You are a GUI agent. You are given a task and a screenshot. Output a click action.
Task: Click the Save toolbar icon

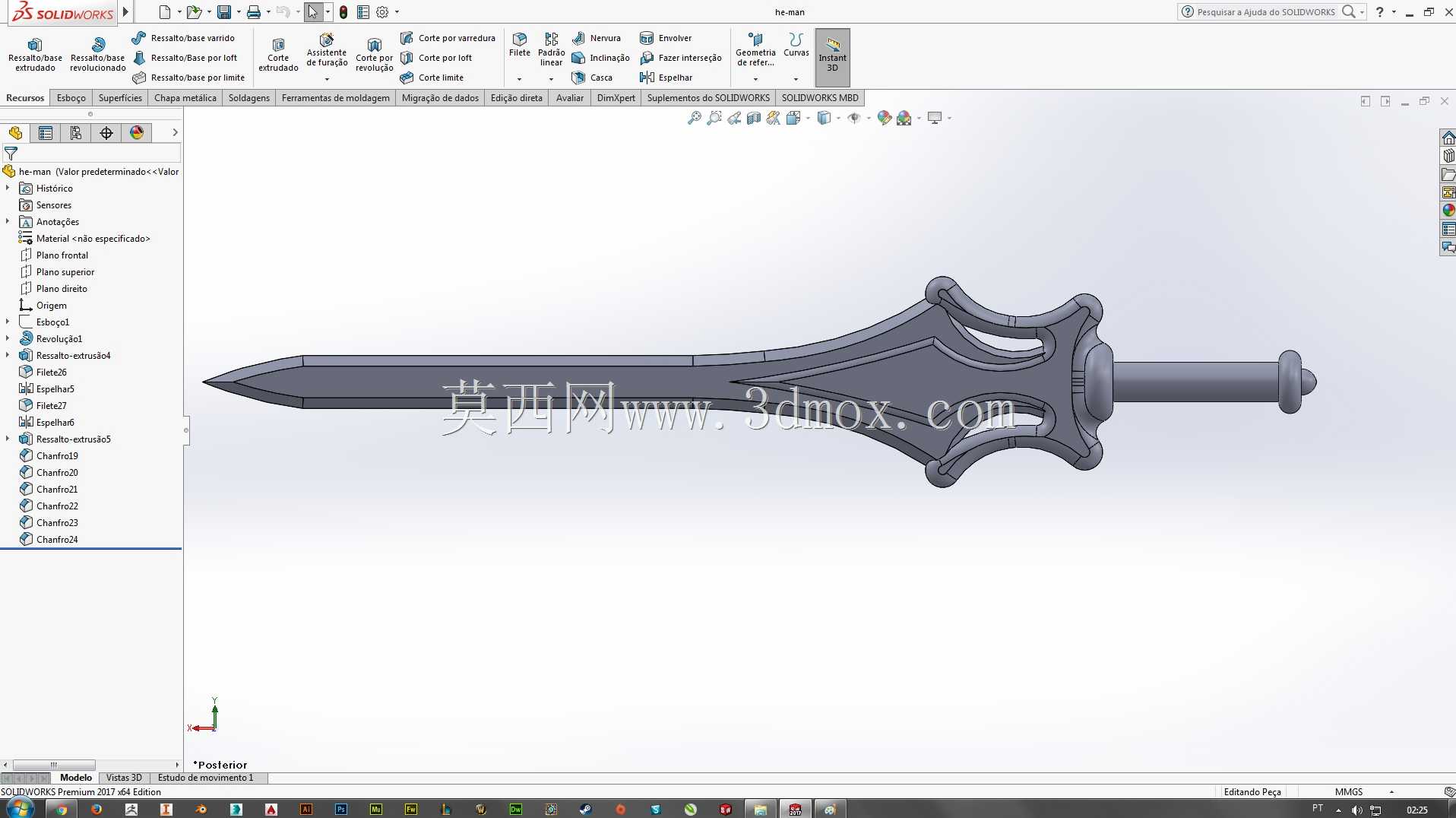click(x=224, y=12)
